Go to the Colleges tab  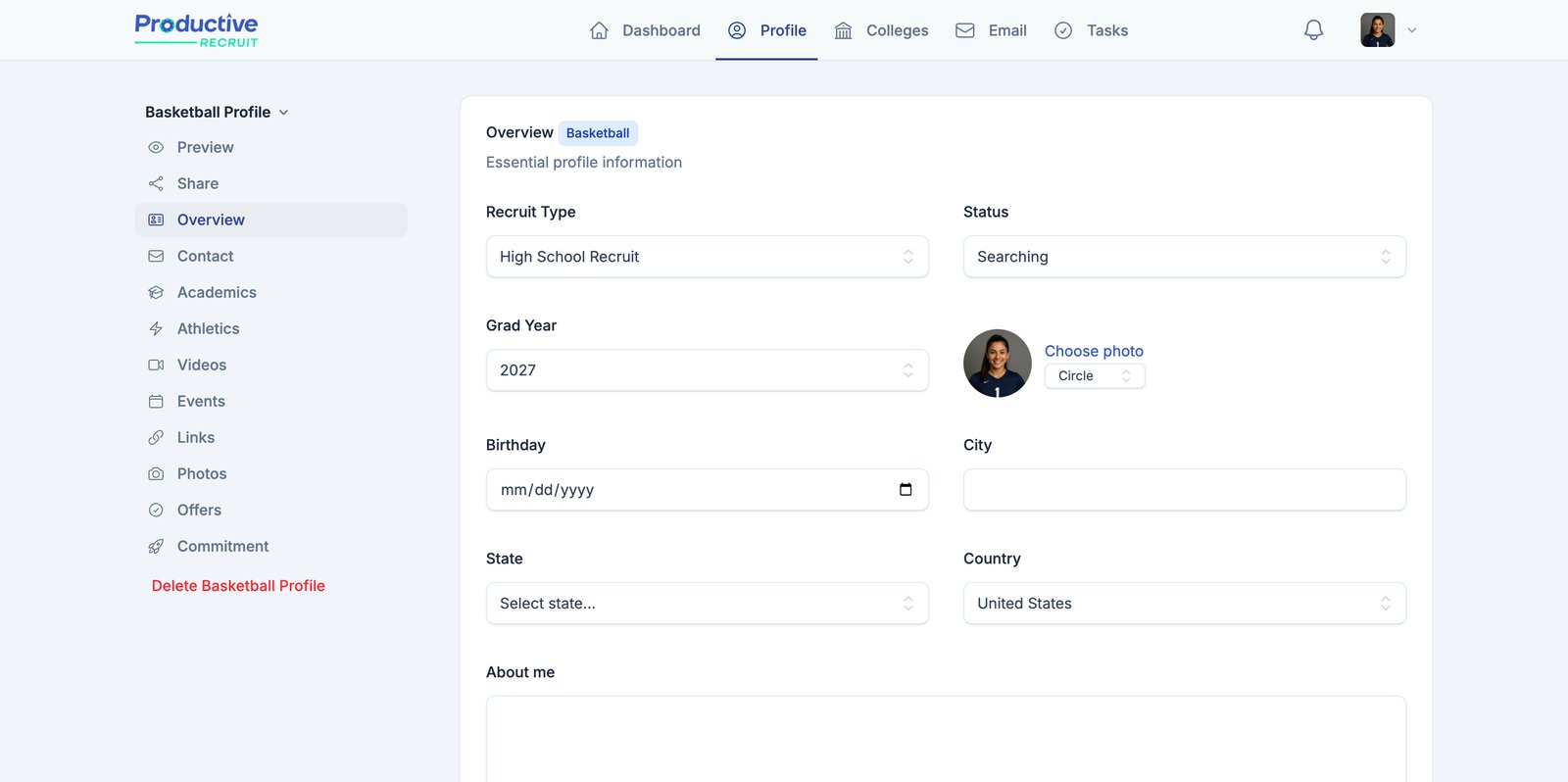[x=881, y=30]
